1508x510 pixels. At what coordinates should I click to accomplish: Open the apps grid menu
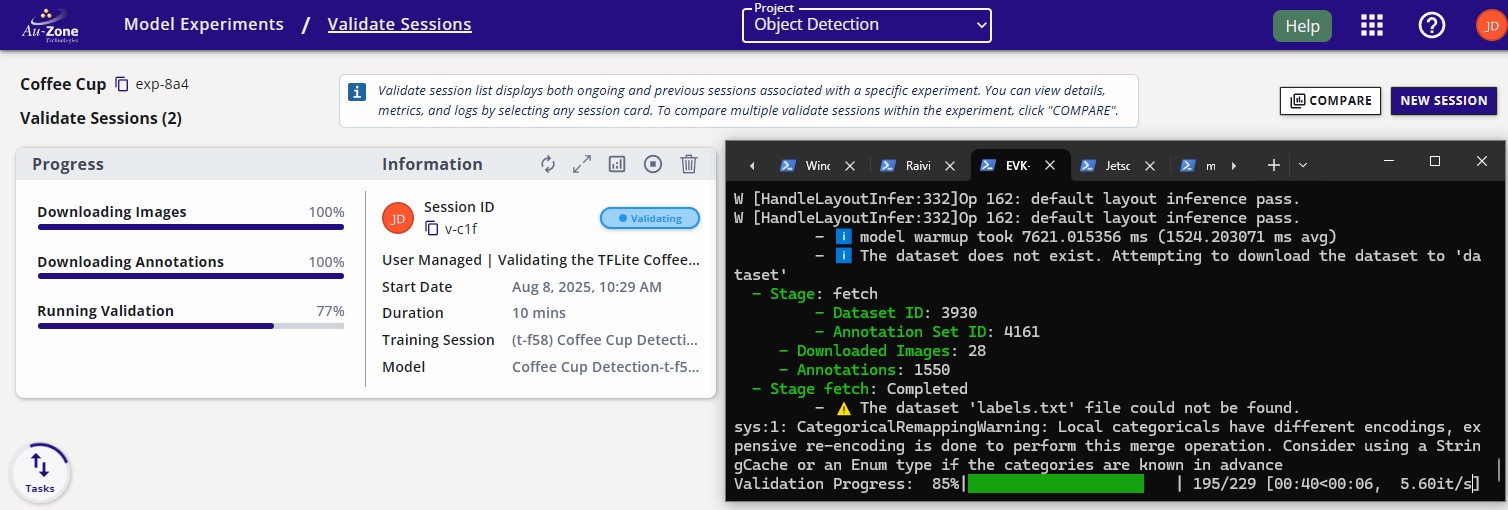coord(1372,26)
